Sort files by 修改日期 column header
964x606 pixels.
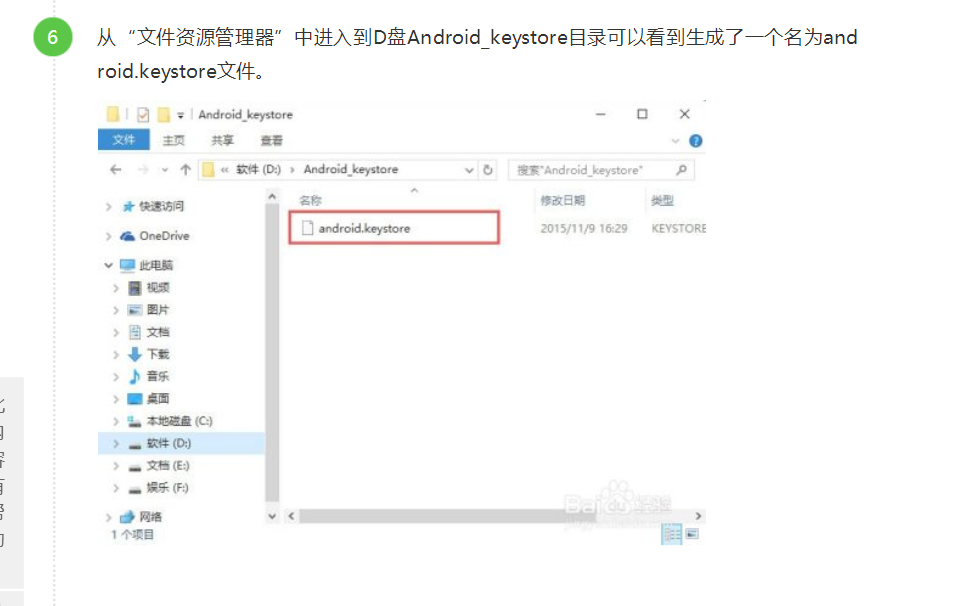coord(560,200)
